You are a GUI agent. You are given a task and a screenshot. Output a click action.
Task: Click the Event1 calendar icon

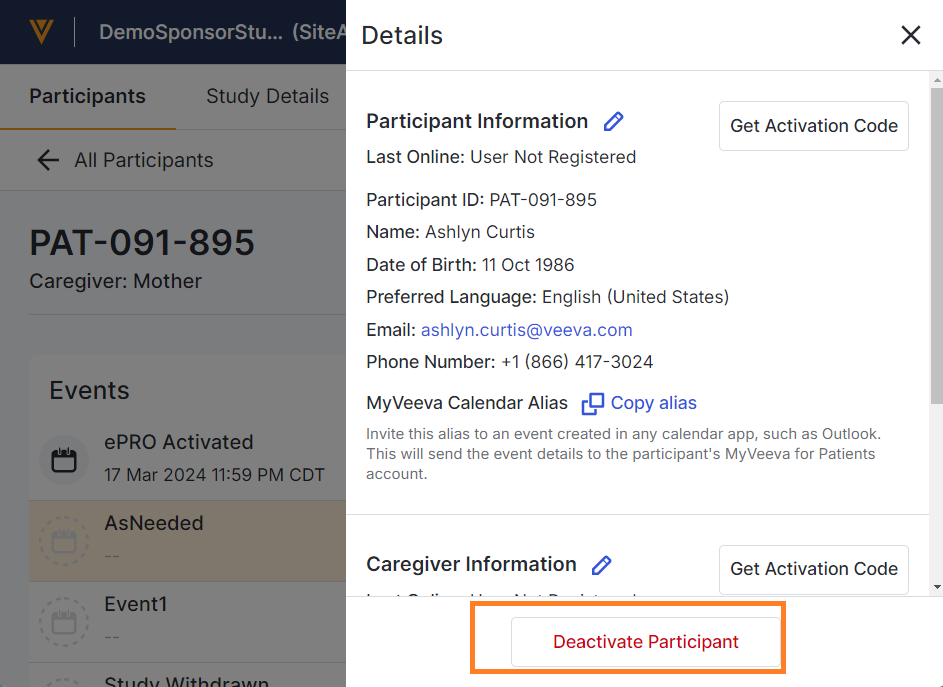64,622
